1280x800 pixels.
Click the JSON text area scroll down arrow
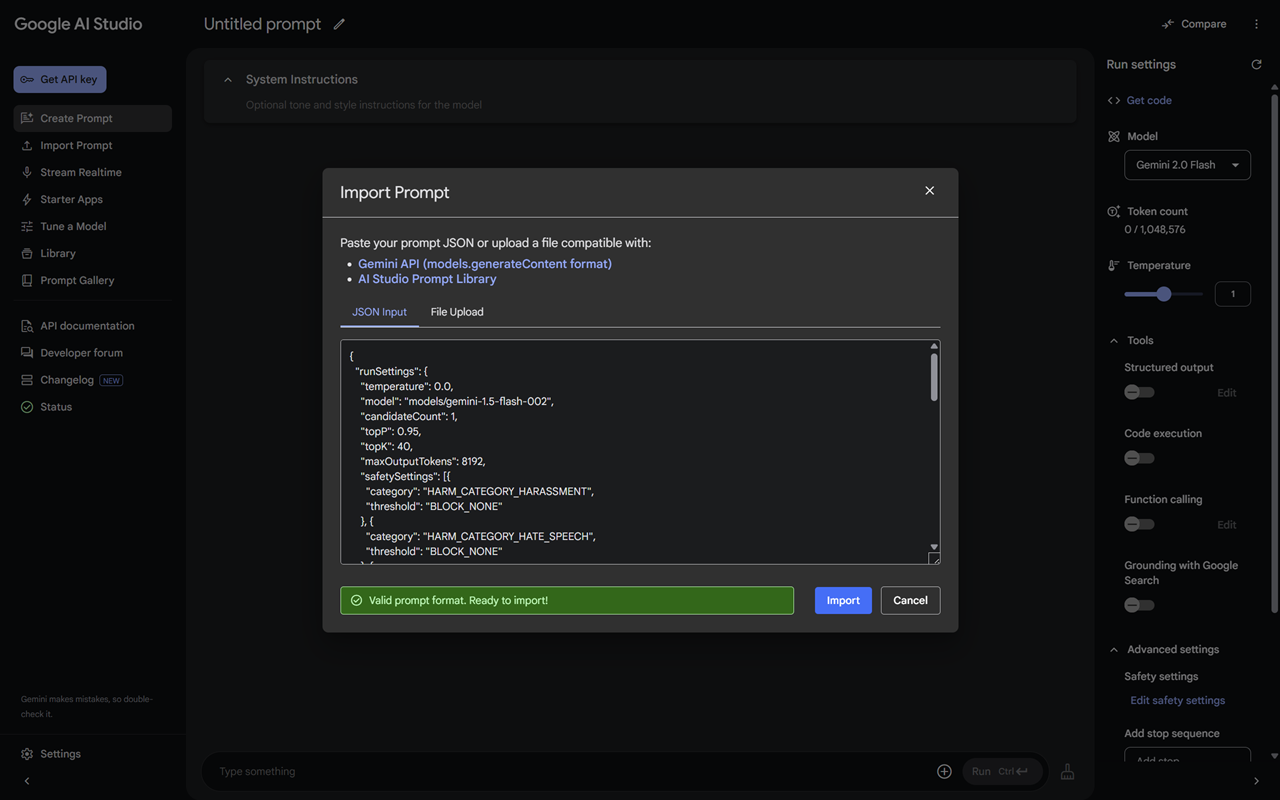click(x=934, y=547)
